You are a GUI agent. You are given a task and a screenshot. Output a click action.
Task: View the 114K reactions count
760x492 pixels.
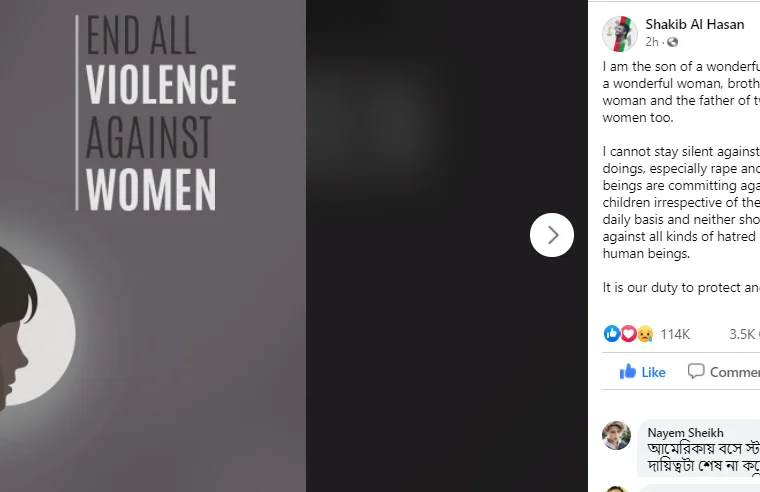click(675, 334)
